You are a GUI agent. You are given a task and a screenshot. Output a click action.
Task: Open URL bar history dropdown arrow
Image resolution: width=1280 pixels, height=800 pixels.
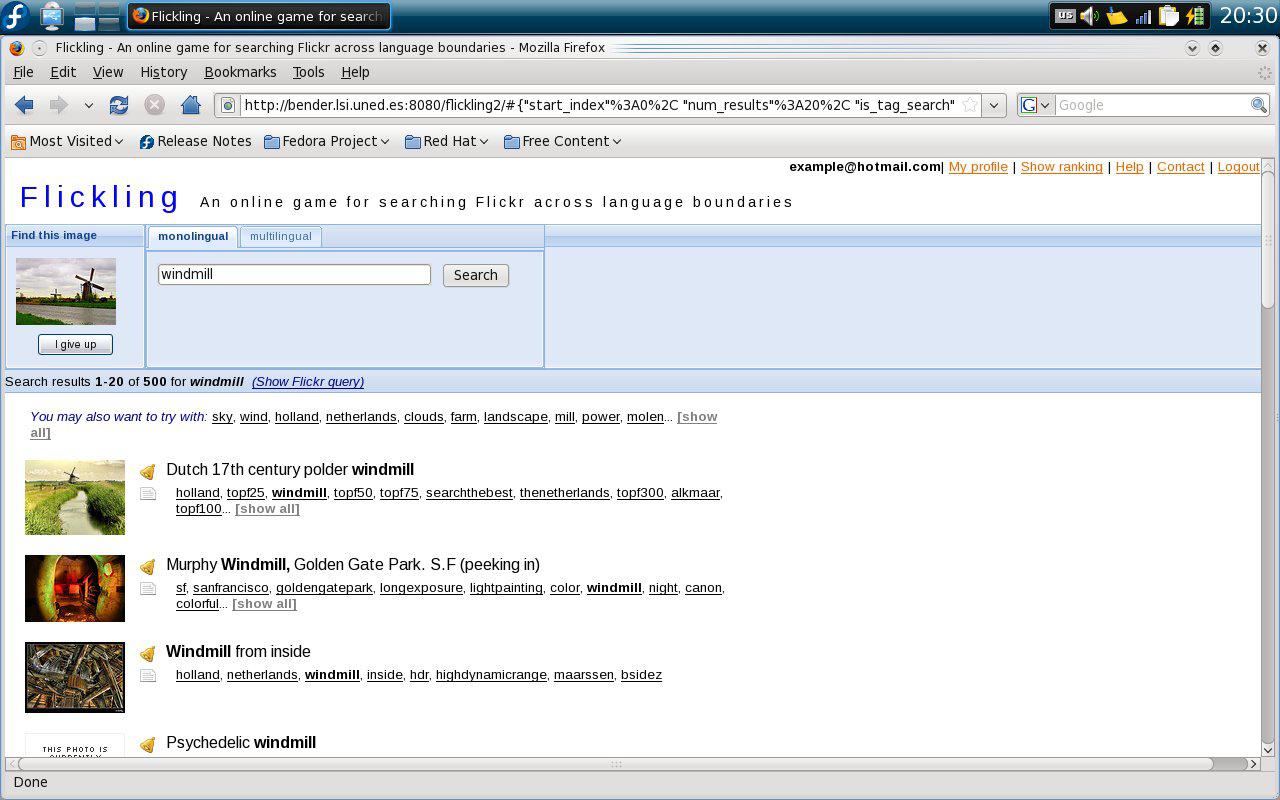pyautogui.click(x=993, y=105)
